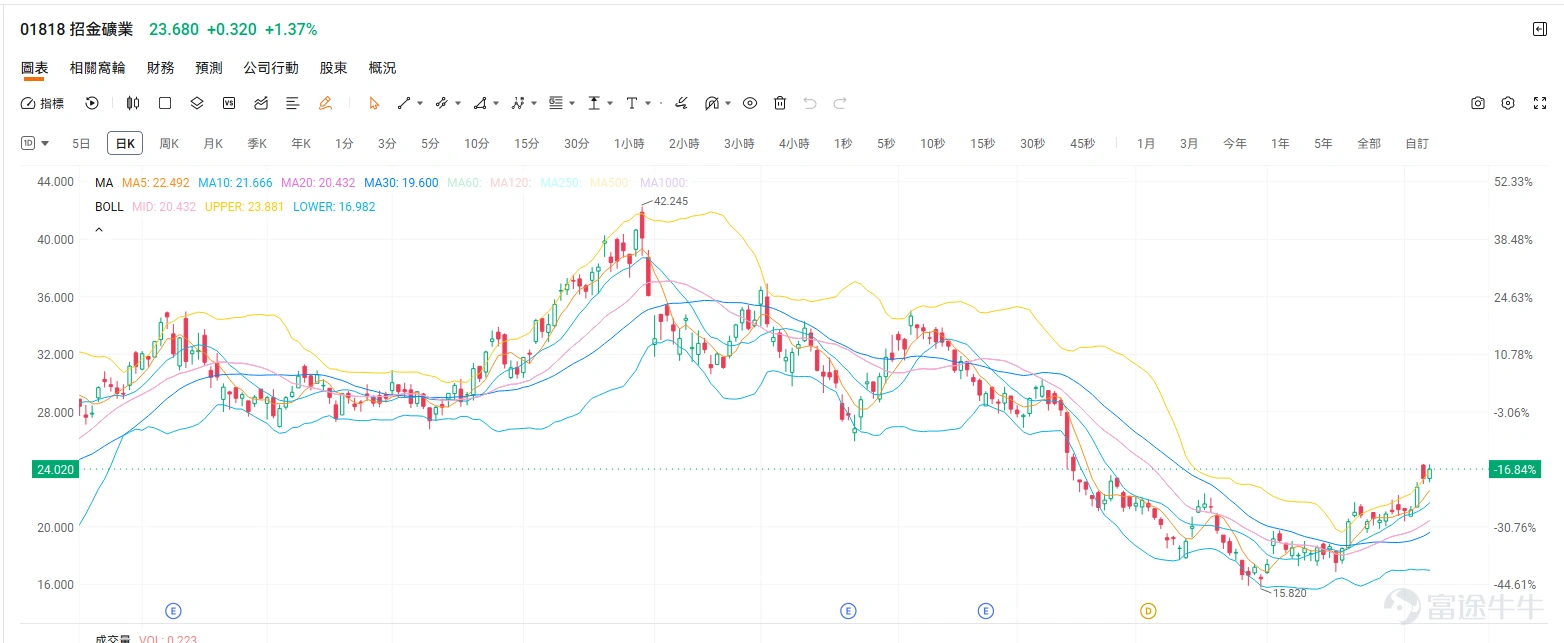Toggle drawings visibility with the eye icon
This screenshot has width=1564, height=643.
click(750, 103)
